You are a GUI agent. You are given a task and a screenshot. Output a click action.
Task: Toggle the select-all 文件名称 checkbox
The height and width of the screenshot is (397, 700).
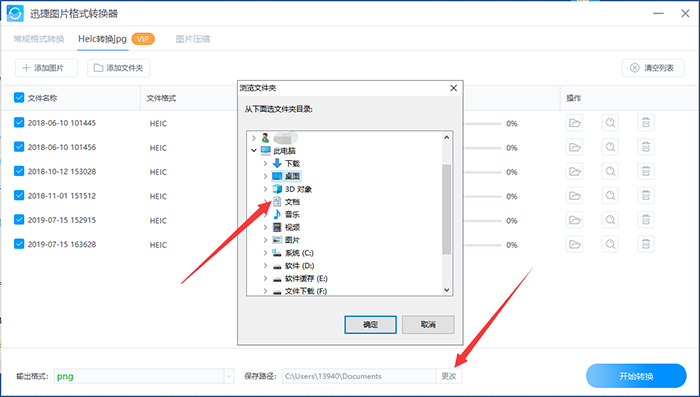[x=19, y=97]
